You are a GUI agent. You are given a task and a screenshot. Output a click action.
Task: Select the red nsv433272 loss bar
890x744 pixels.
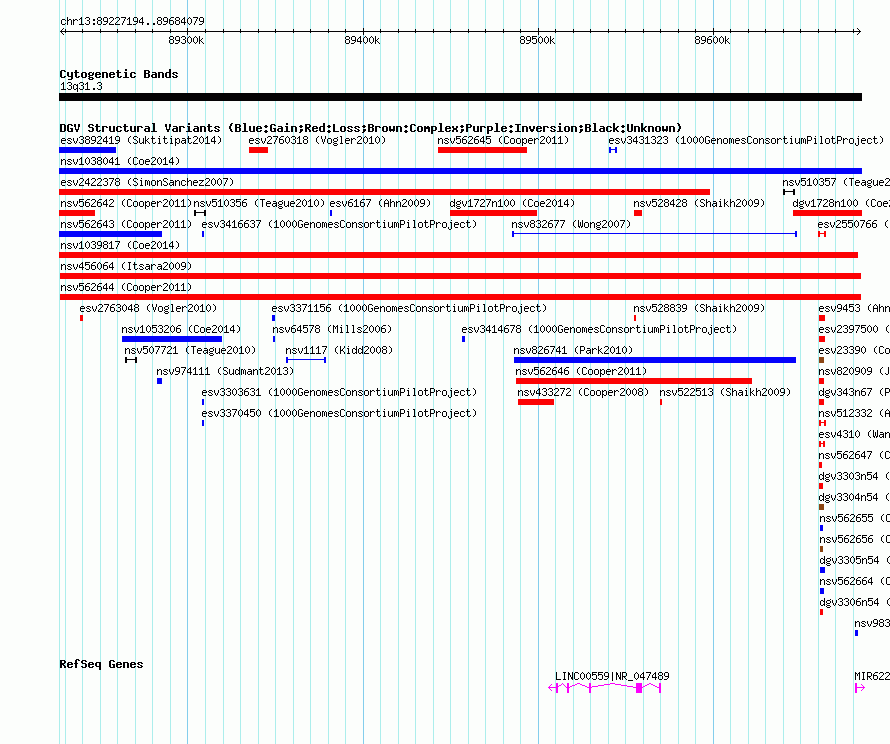[x=536, y=402]
